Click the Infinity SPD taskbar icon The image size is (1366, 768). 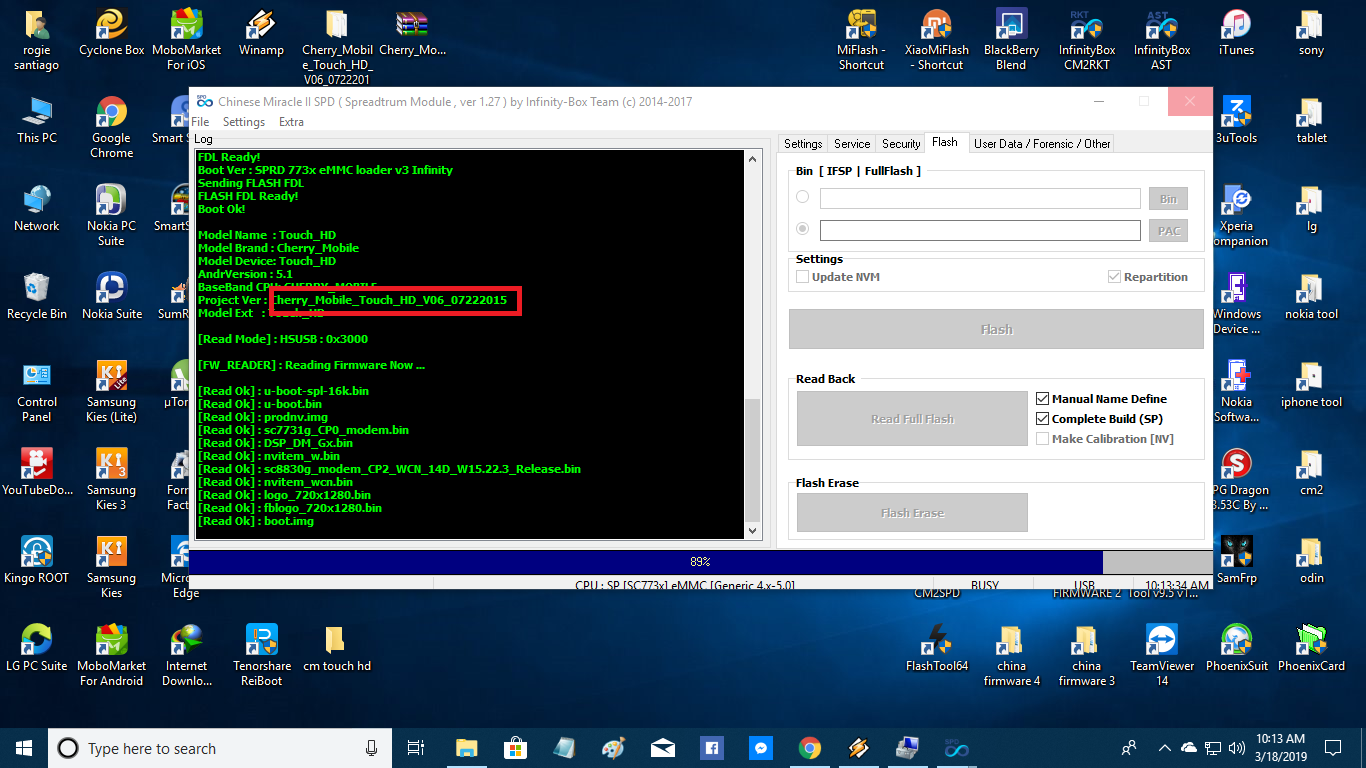[956, 747]
